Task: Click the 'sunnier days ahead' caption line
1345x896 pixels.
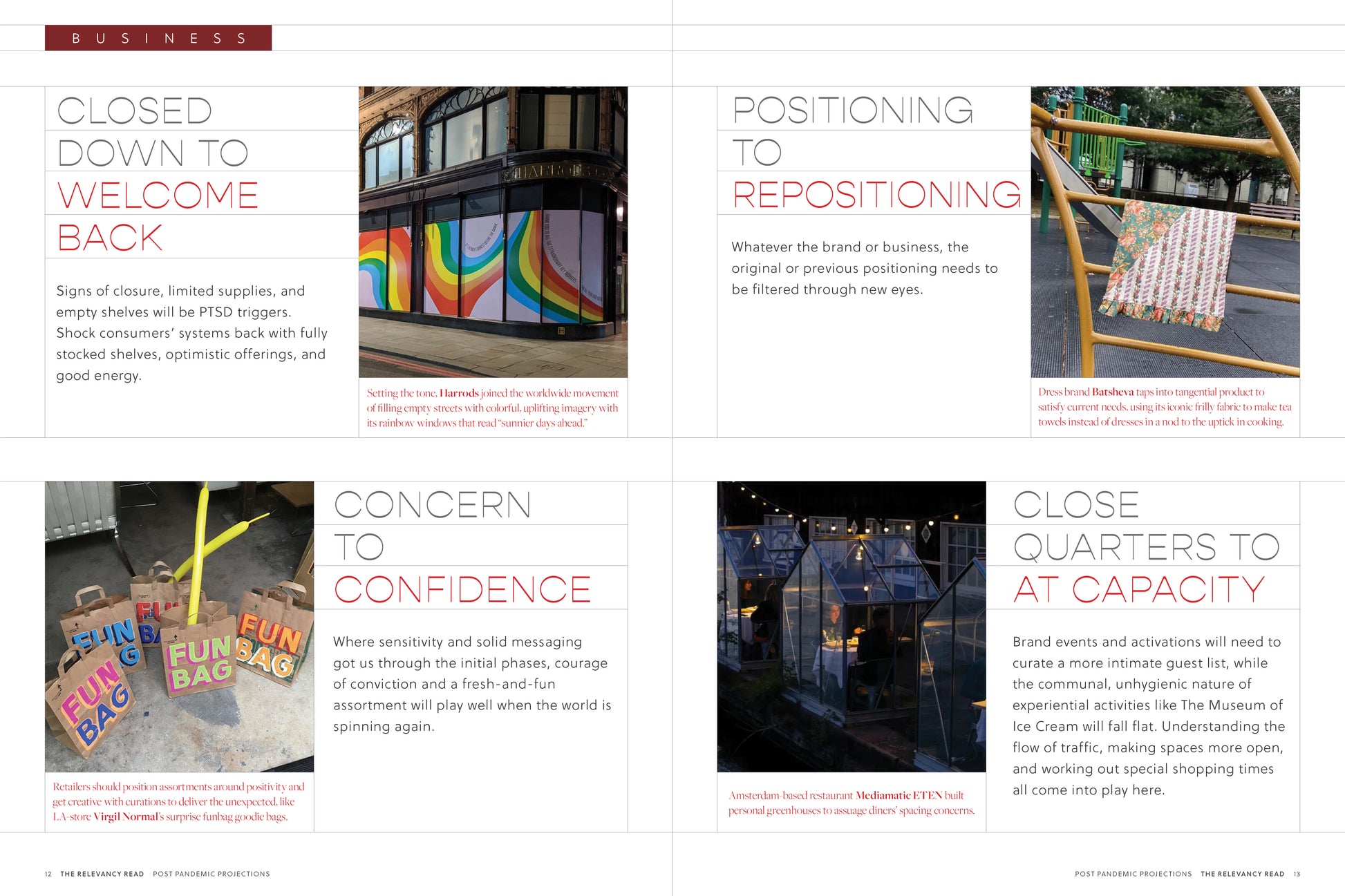Action: coord(477,423)
